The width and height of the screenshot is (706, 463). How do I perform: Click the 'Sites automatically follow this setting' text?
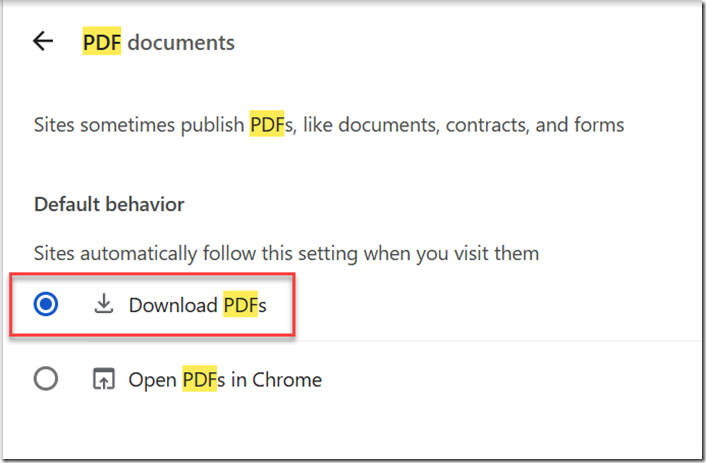click(286, 254)
